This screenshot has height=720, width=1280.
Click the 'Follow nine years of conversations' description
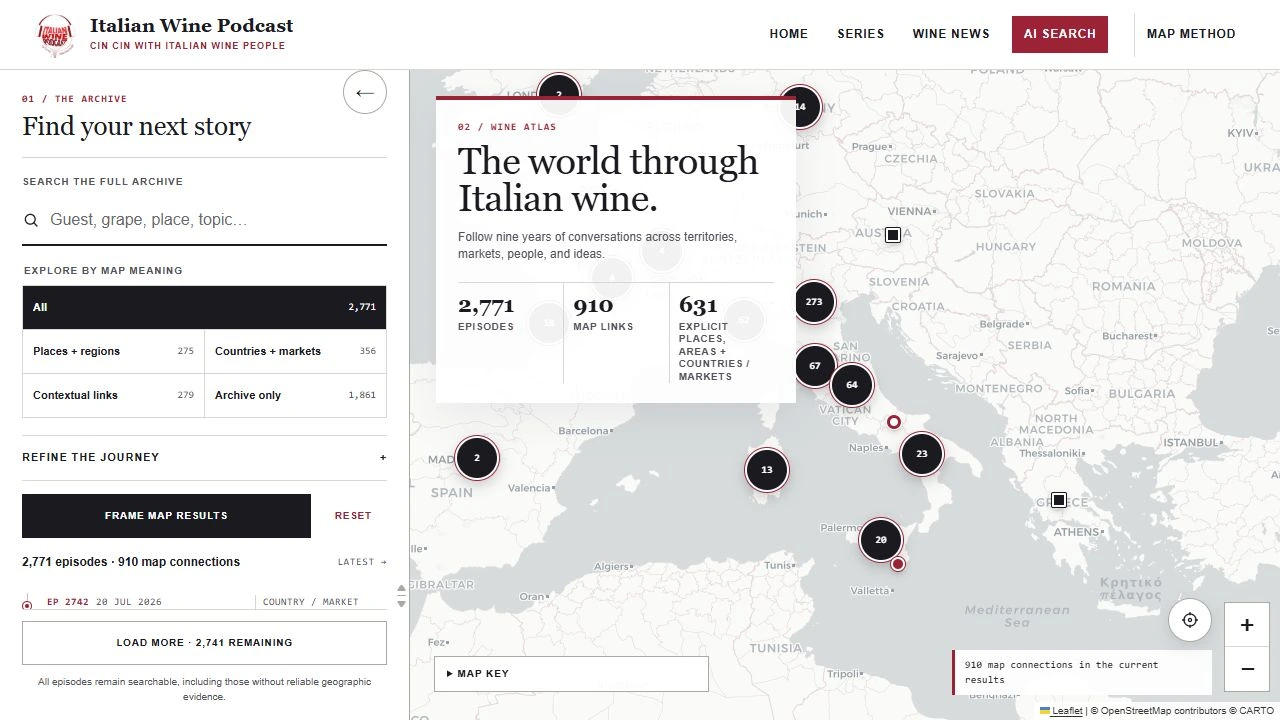pos(597,245)
